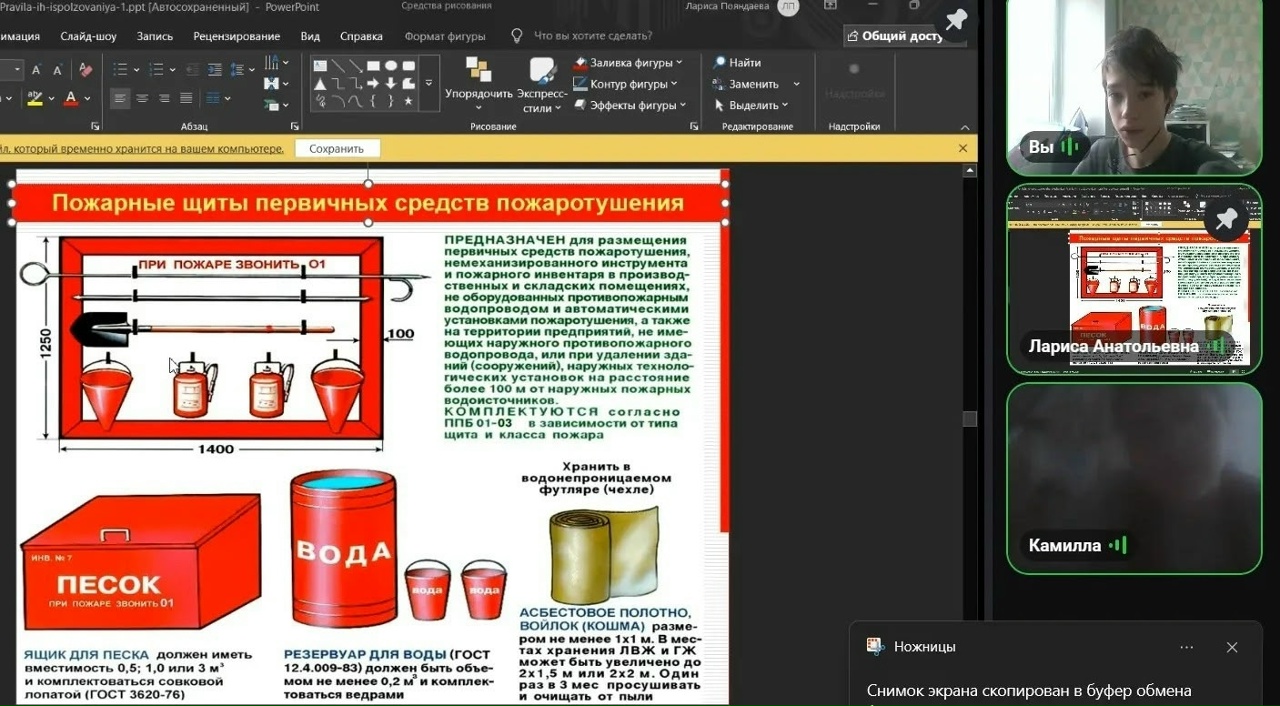Open the Контур фигуры dropdown
The width and height of the screenshot is (1280, 706).
tap(674, 84)
